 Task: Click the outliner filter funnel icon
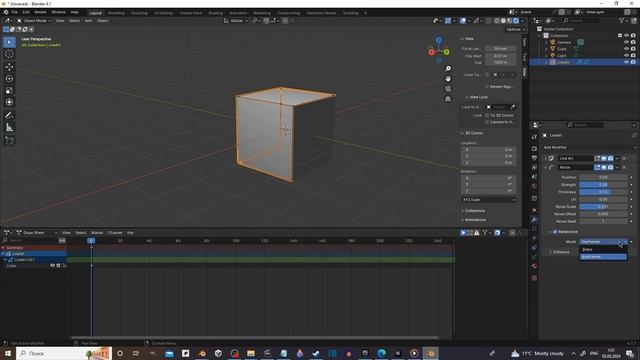click(622, 20)
